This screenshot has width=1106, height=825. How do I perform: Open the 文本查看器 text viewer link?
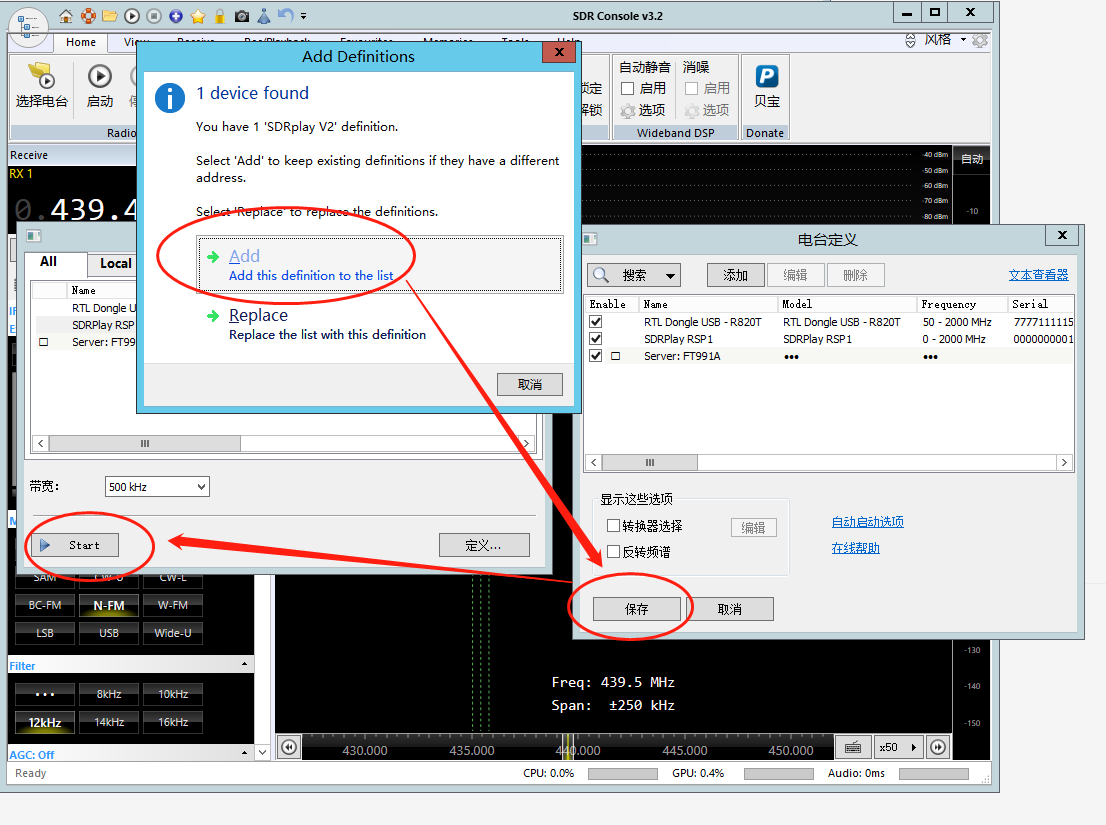[x=1038, y=275]
